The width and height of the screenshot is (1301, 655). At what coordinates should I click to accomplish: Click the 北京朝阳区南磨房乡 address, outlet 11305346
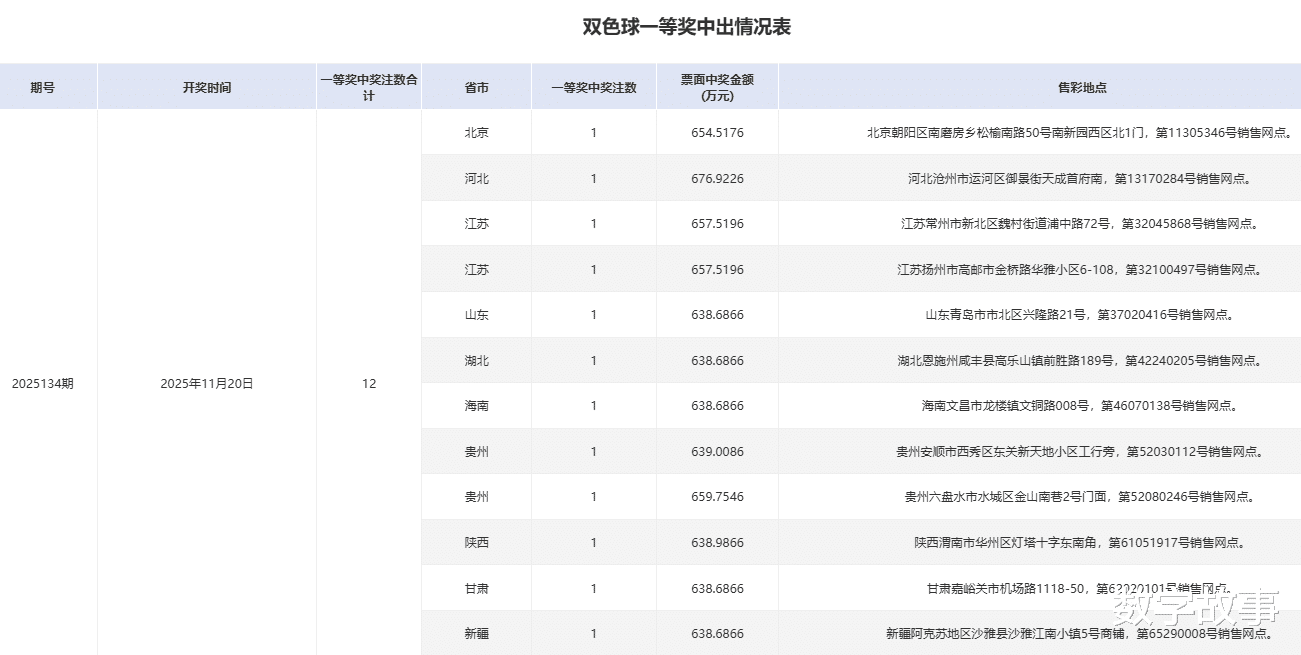[x=1079, y=132]
